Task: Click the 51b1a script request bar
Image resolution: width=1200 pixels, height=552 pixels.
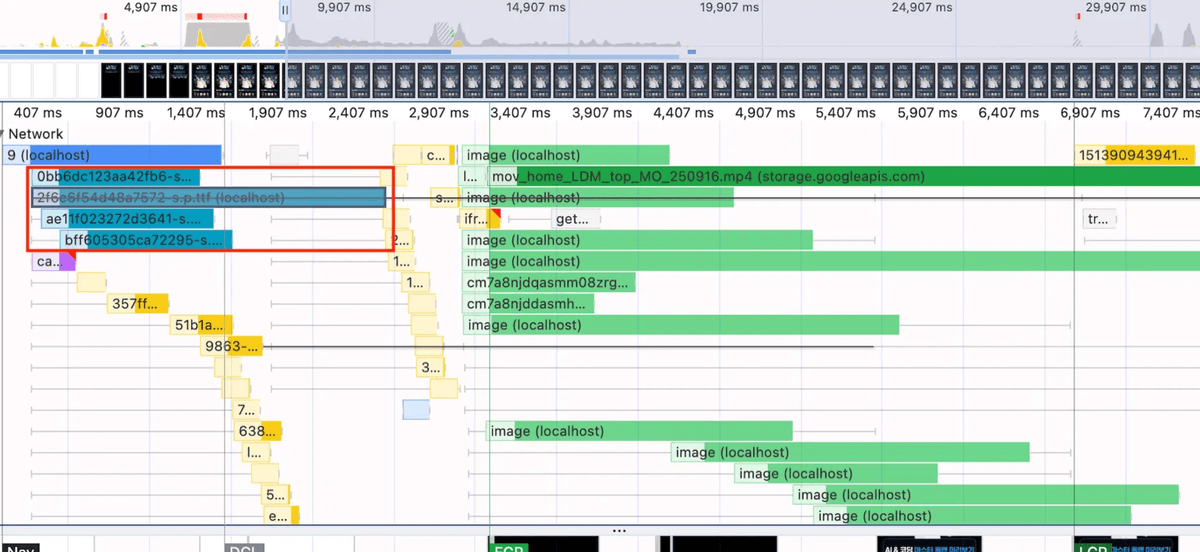Action: [x=201, y=324]
